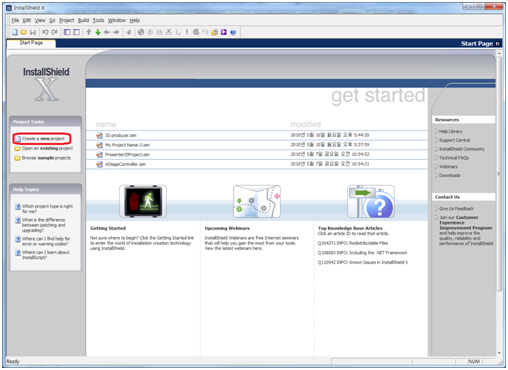Click the yellow folder-with-clock toolbar icon

214,32
